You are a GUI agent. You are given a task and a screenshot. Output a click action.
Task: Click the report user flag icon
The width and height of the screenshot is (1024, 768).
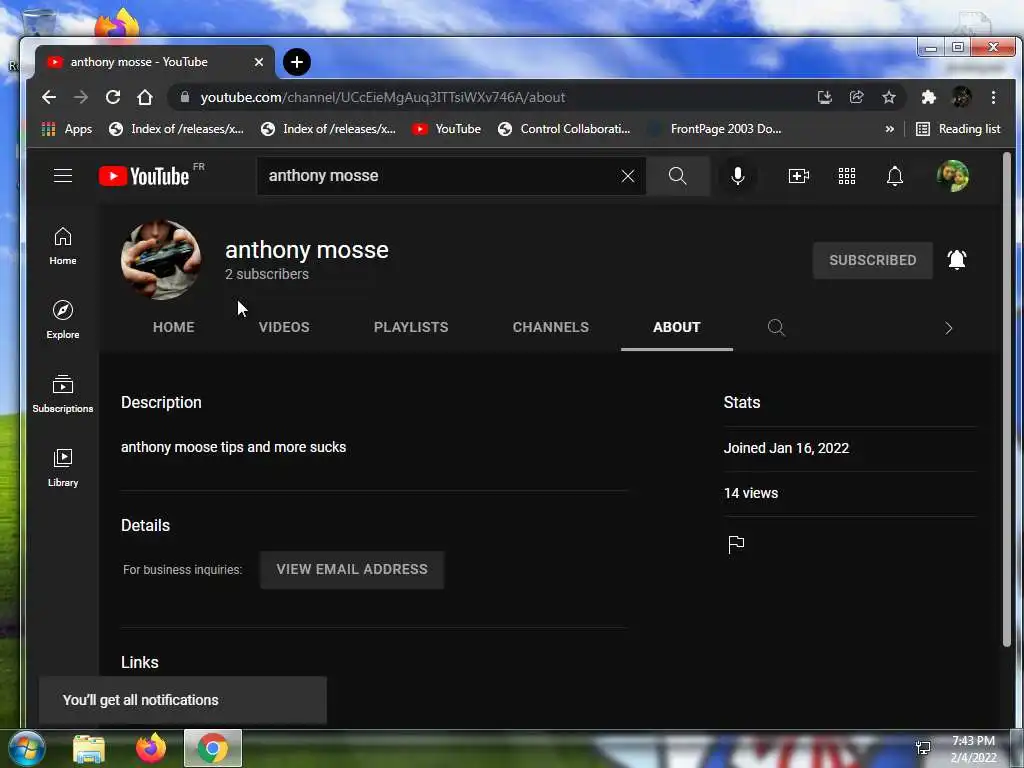(x=736, y=544)
